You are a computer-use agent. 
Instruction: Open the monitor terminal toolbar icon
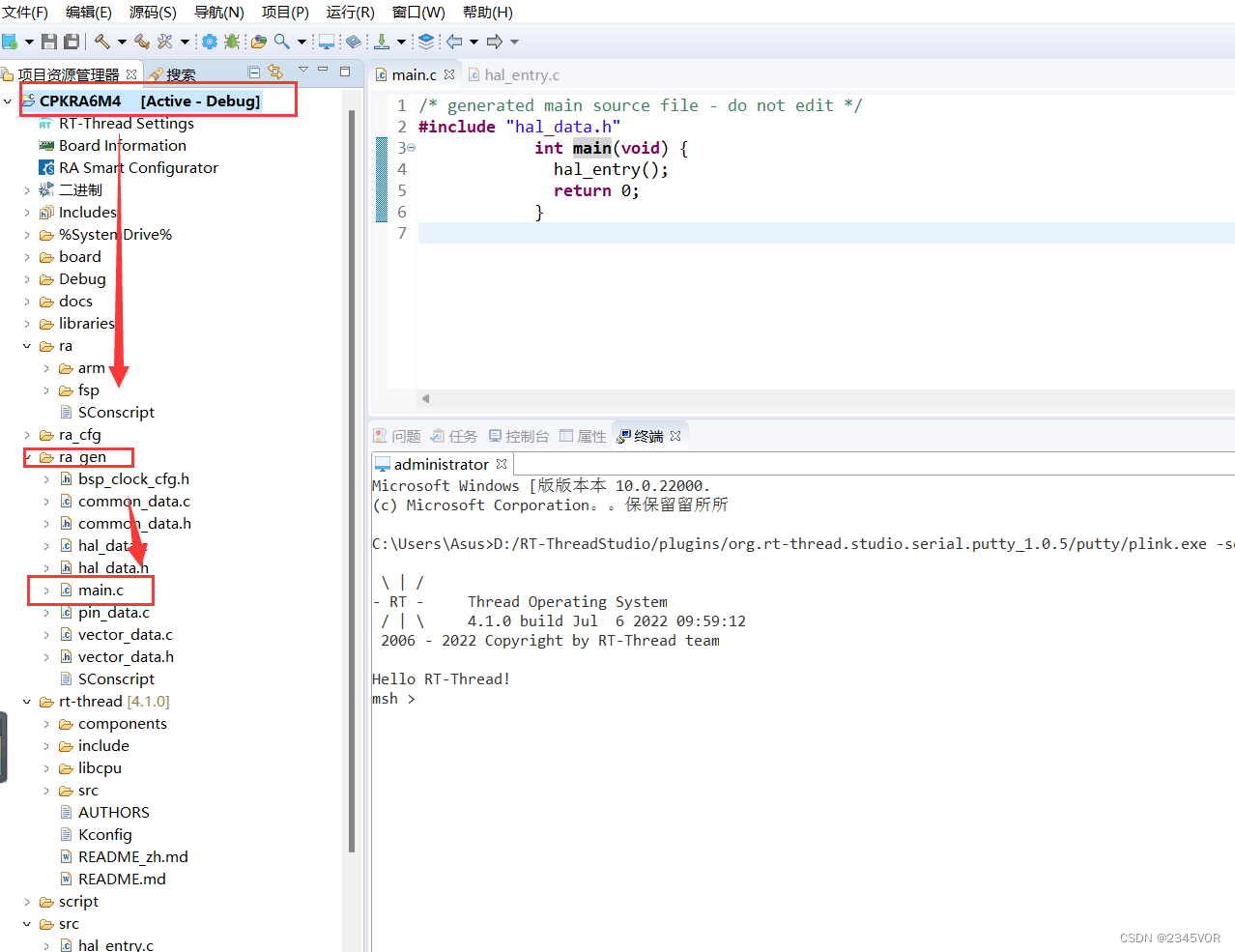point(327,42)
